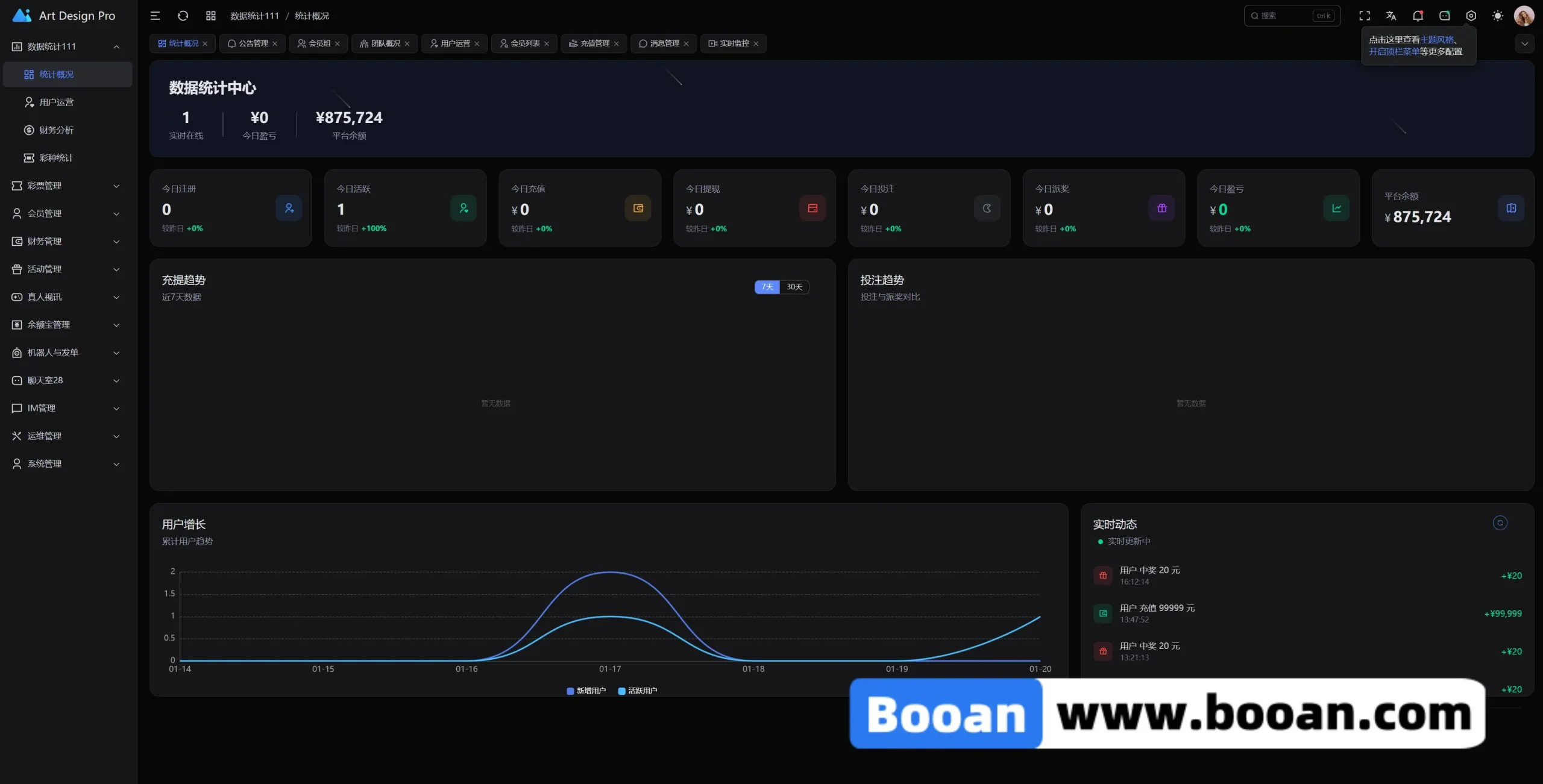1543x784 pixels.
Task: Select the 7天 range option
Action: click(x=767, y=287)
